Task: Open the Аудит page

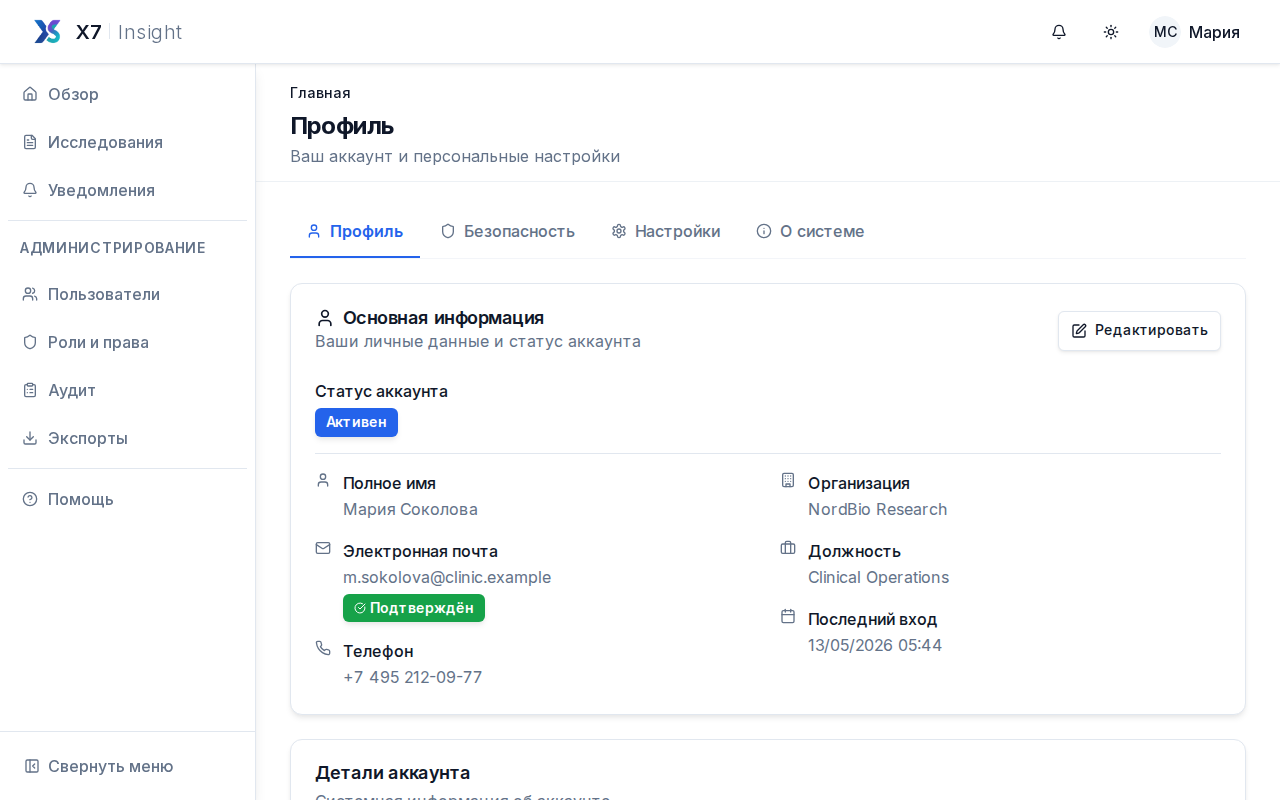Action: click(x=127, y=390)
